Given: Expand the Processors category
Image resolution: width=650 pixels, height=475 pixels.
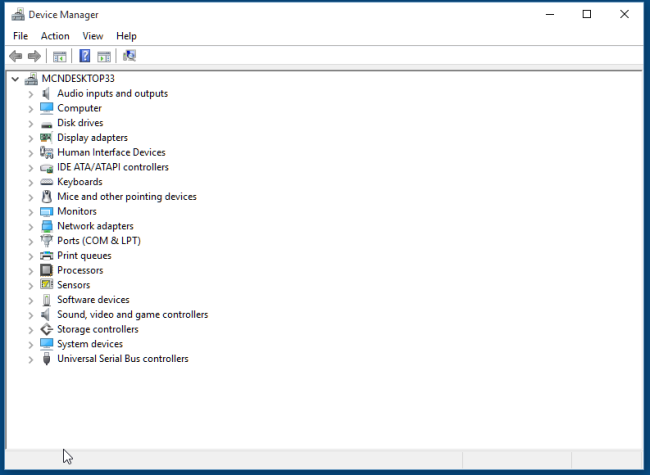Looking at the screenshot, I should tap(31, 271).
